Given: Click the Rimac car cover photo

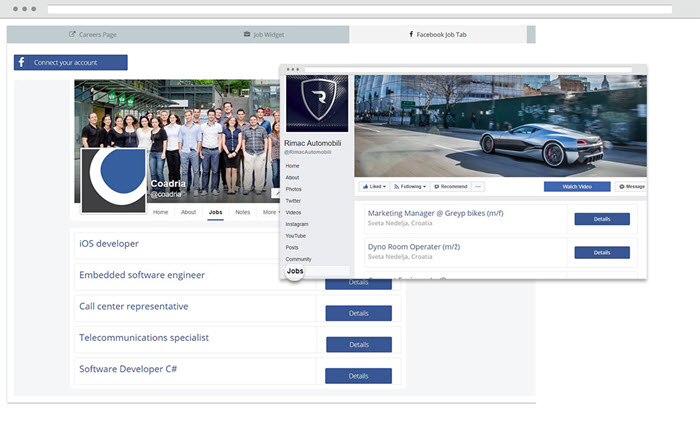Looking at the screenshot, I should click(500, 126).
